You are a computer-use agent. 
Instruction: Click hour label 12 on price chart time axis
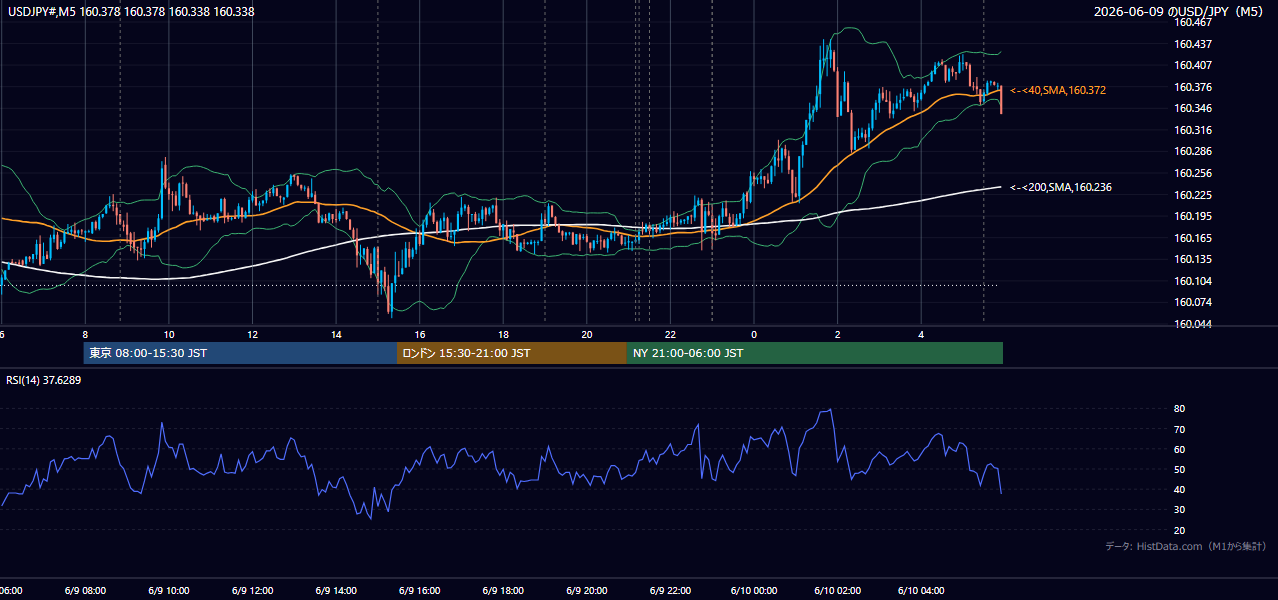coord(252,335)
